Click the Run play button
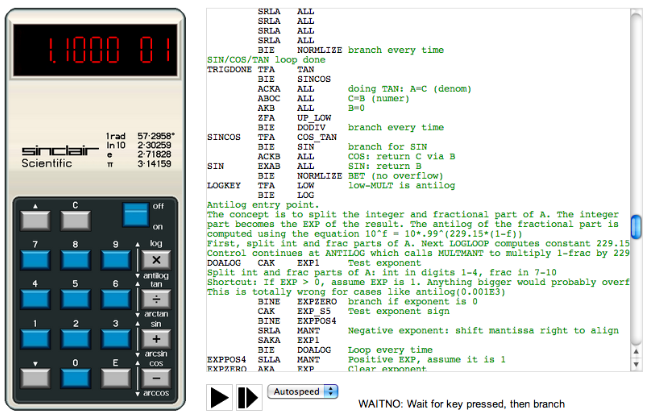Screen dimensions: 665x411 [219, 397]
